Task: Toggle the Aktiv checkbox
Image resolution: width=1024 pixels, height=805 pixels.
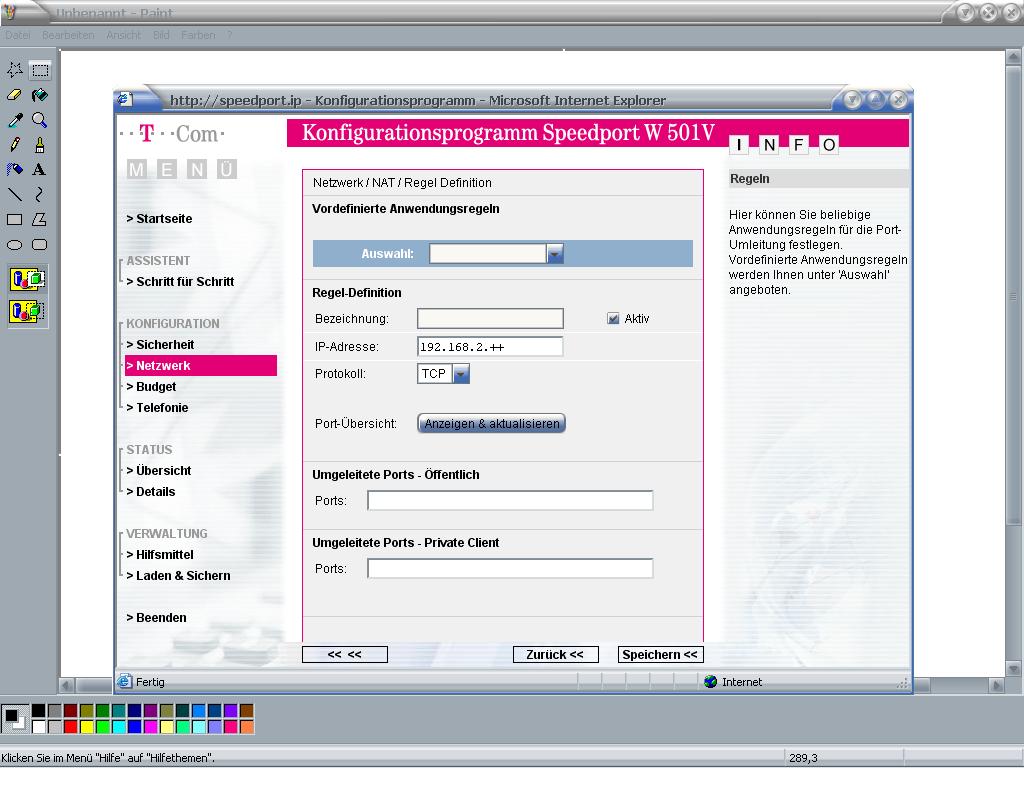Action: (614, 319)
